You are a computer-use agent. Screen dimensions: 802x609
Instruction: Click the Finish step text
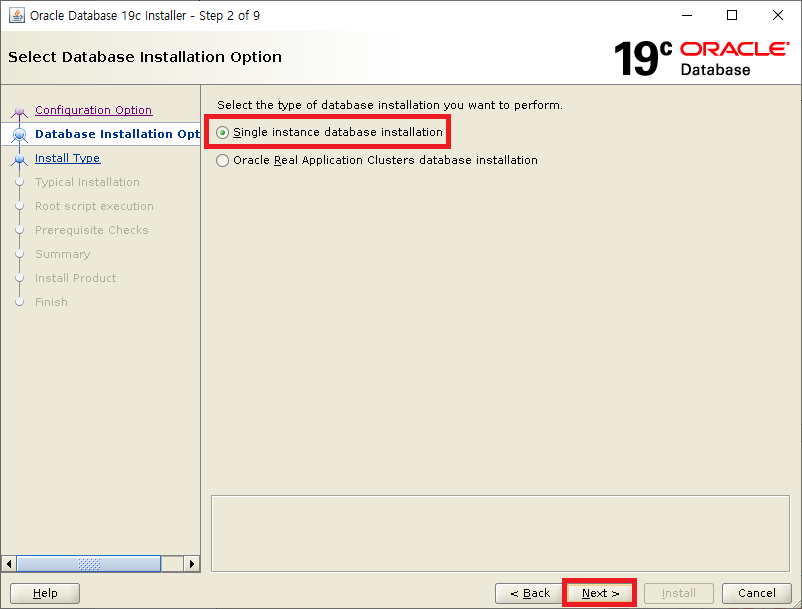pos(51,302)
